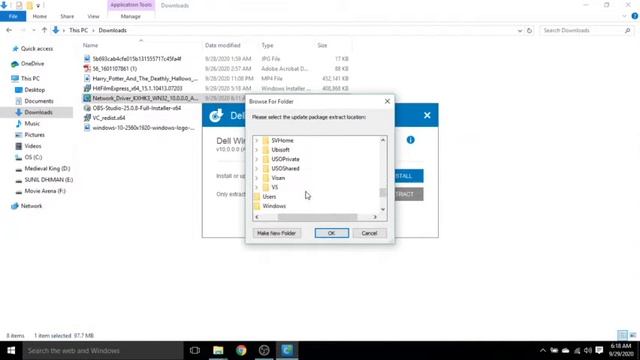The height and width of the screenshot is (360, 640).
Task: Click folder tree scroll down arrow
Action: 383,209
